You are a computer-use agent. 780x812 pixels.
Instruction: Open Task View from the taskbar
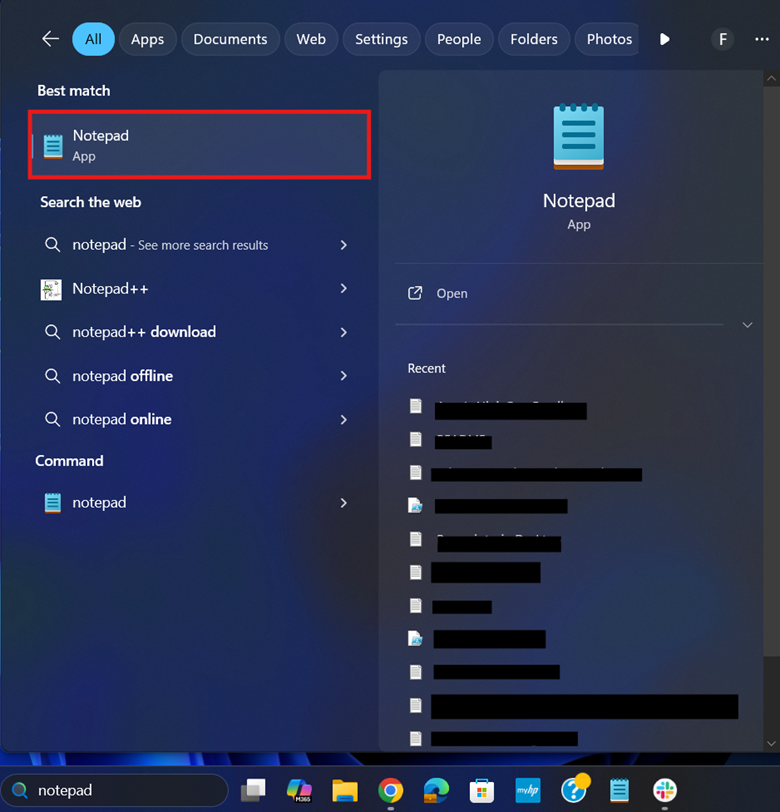(253, 790)
